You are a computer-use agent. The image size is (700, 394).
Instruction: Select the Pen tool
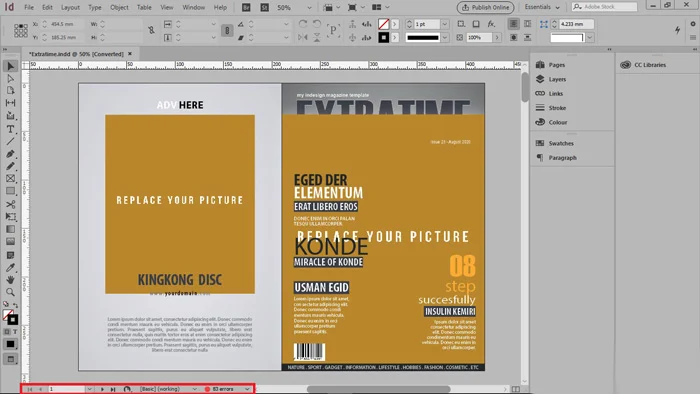pos(10,154)
